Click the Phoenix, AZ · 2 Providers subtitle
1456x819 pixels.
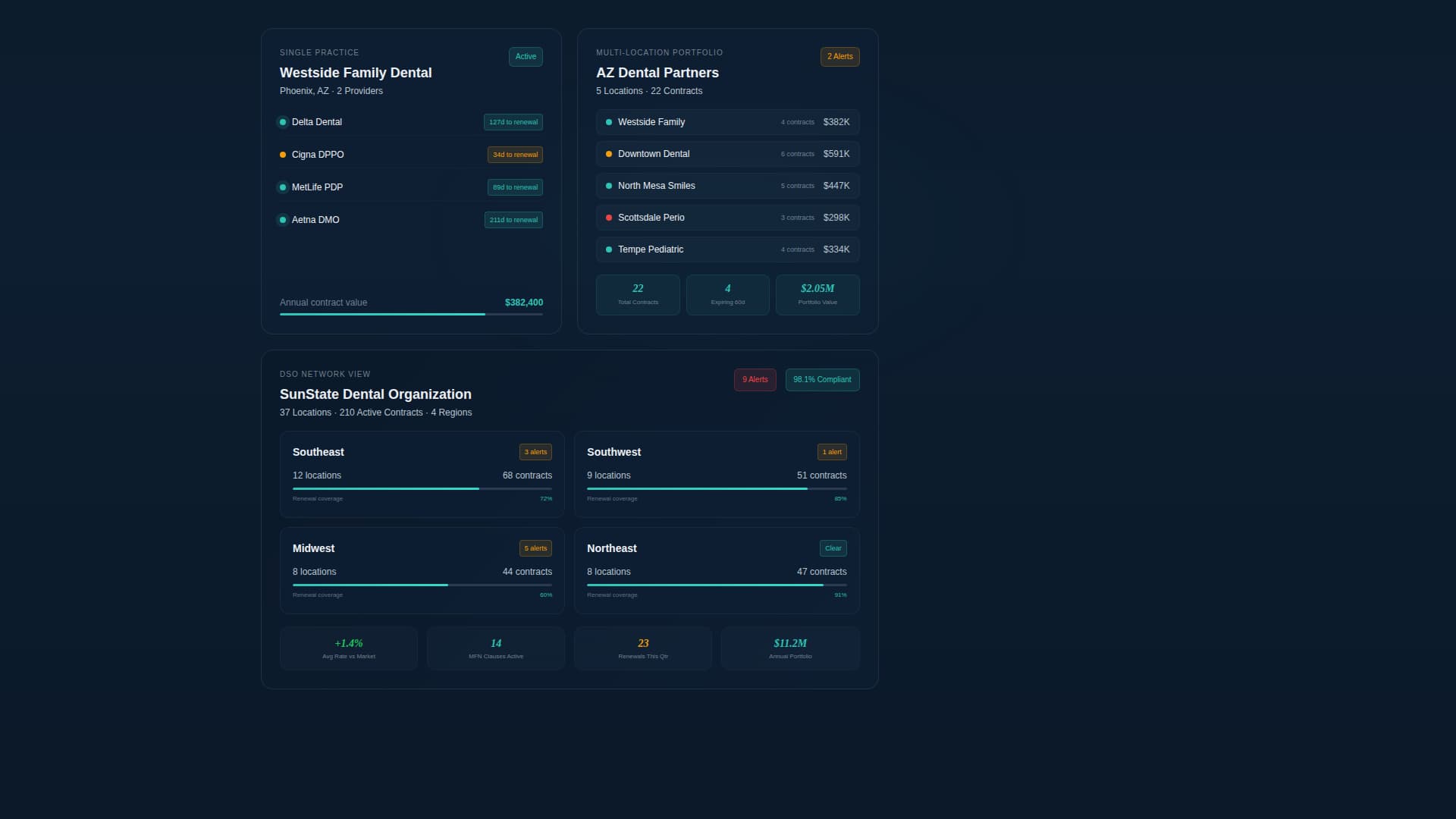(331, 91)
